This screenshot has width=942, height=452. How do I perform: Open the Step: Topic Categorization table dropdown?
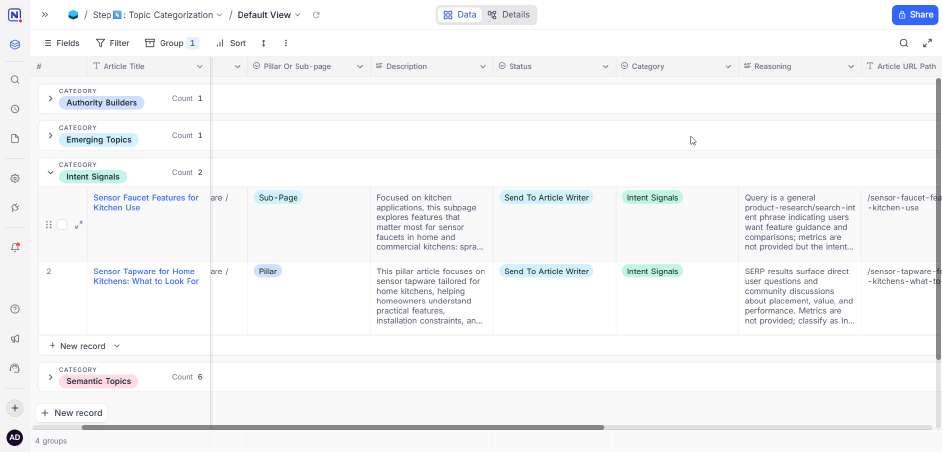pos(157,15)
